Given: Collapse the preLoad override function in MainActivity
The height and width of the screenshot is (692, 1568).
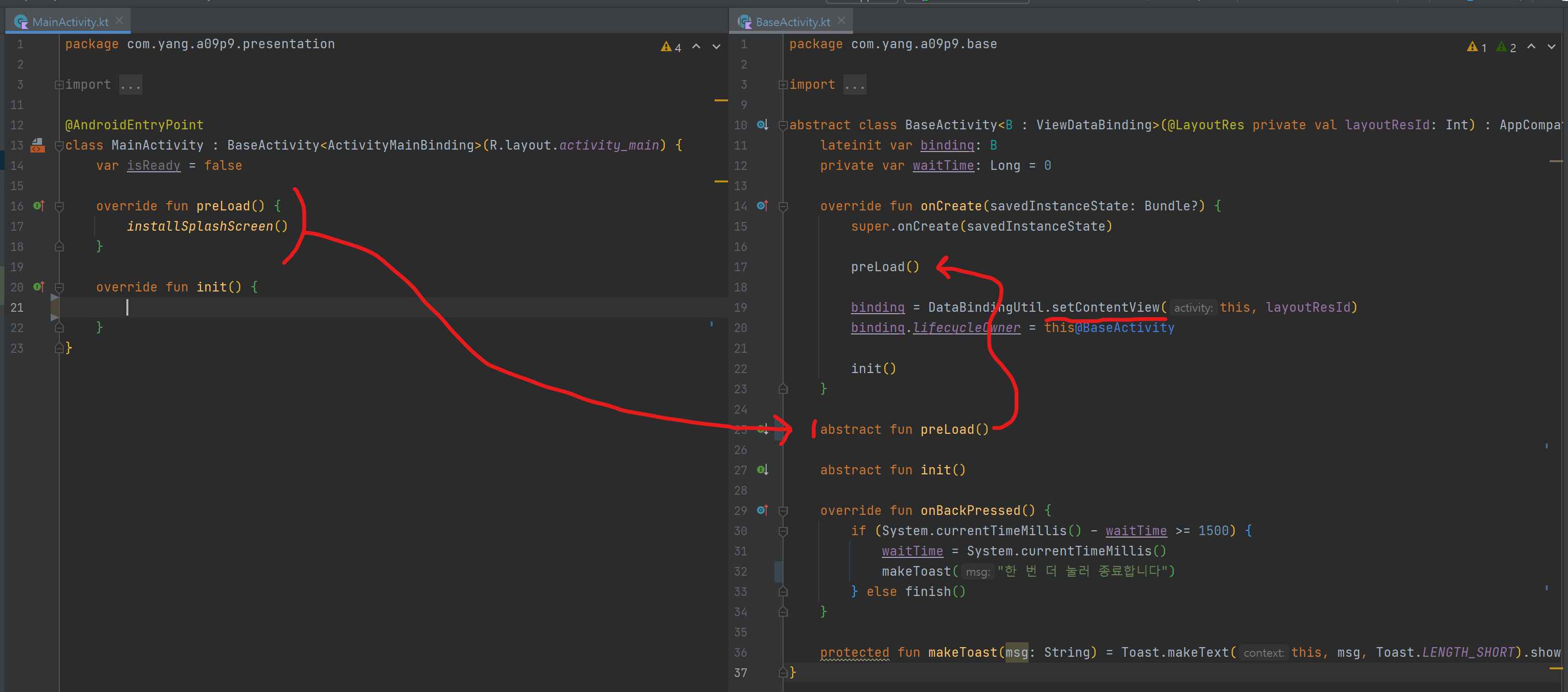Looking at the screenshot, I should [x=59, y=207].
